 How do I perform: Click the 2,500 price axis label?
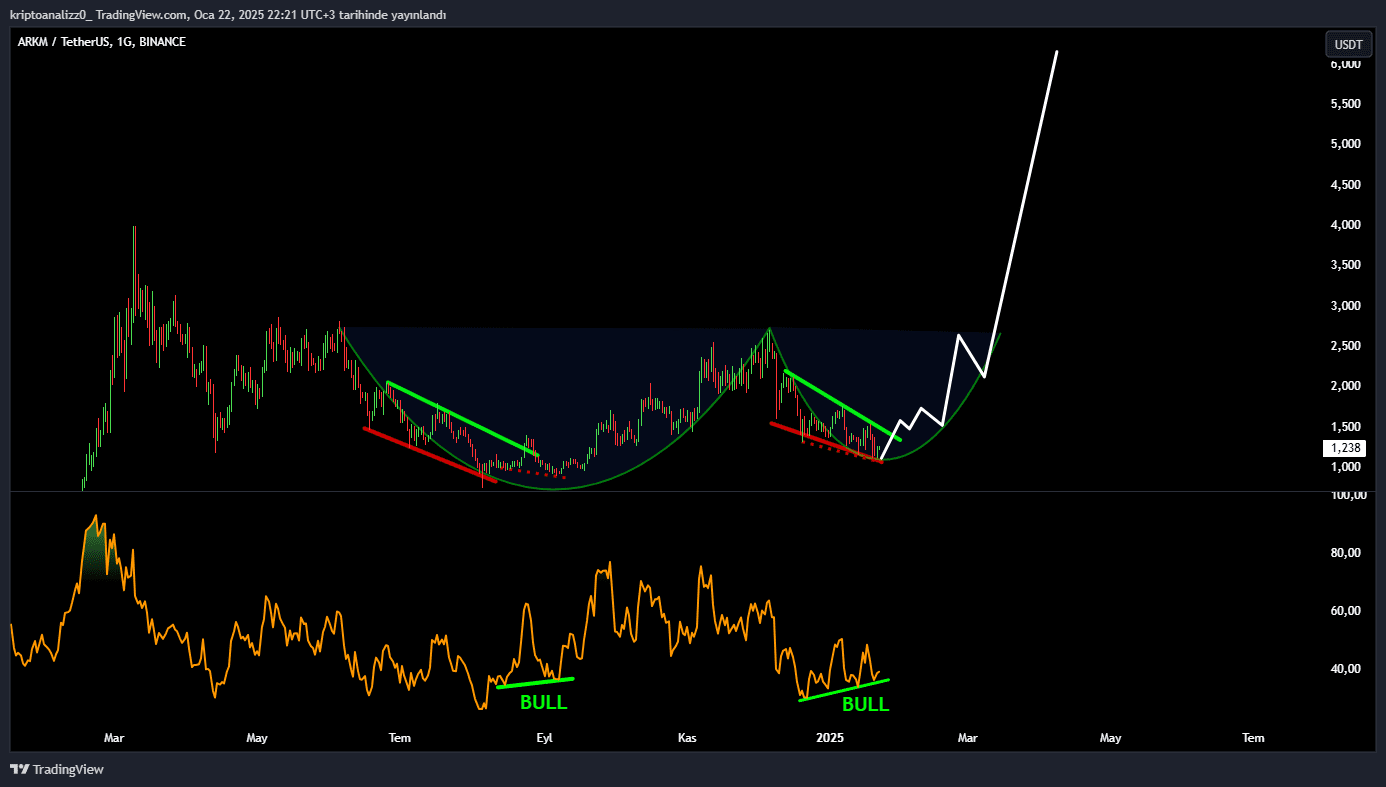point(1345,346)
